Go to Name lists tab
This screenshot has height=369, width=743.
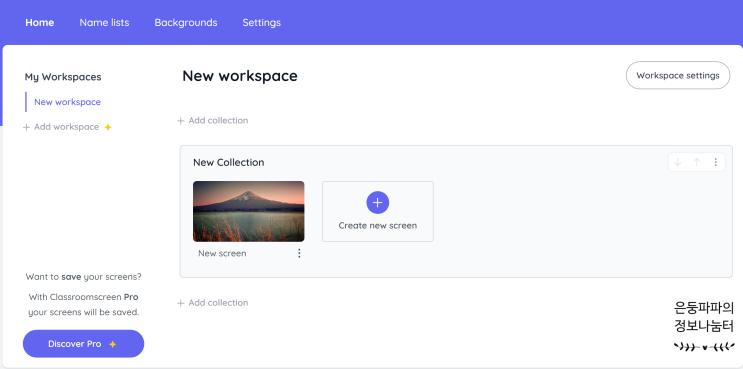(x=104, y=22)
